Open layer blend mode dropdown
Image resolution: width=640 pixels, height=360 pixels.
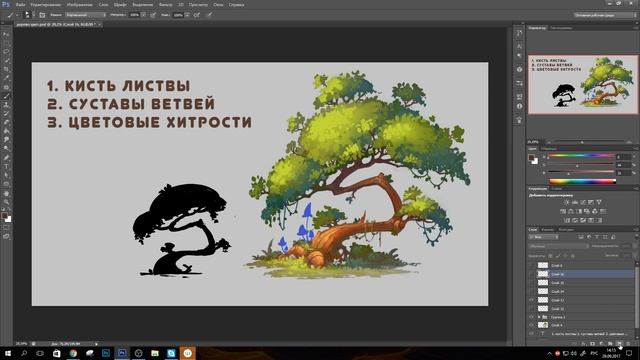coord(558,246)
